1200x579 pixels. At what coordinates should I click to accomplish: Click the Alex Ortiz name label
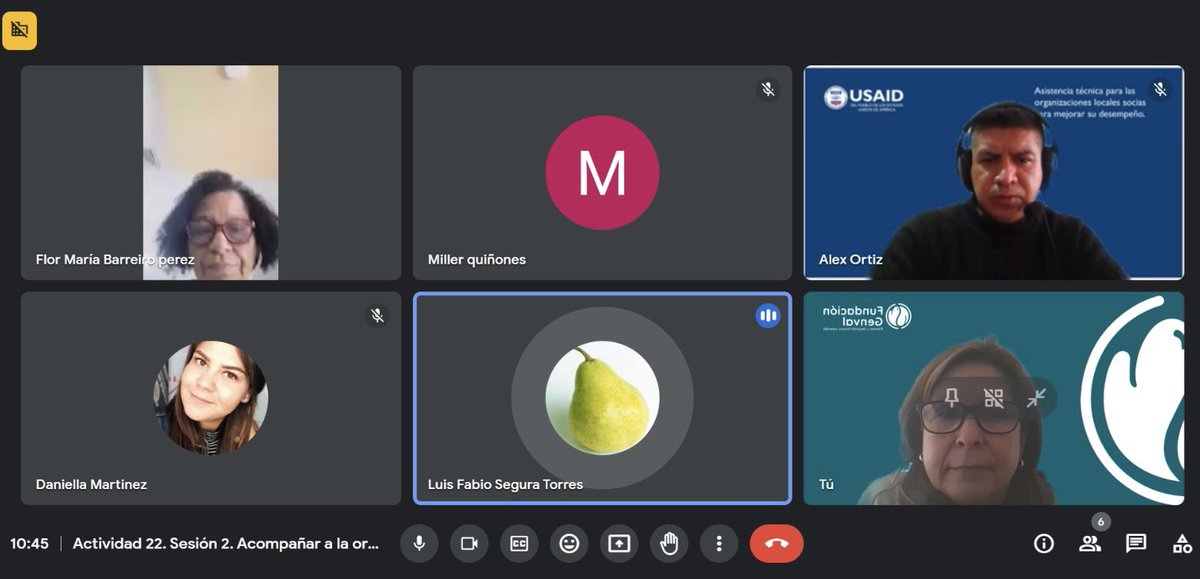click(851, 259)
